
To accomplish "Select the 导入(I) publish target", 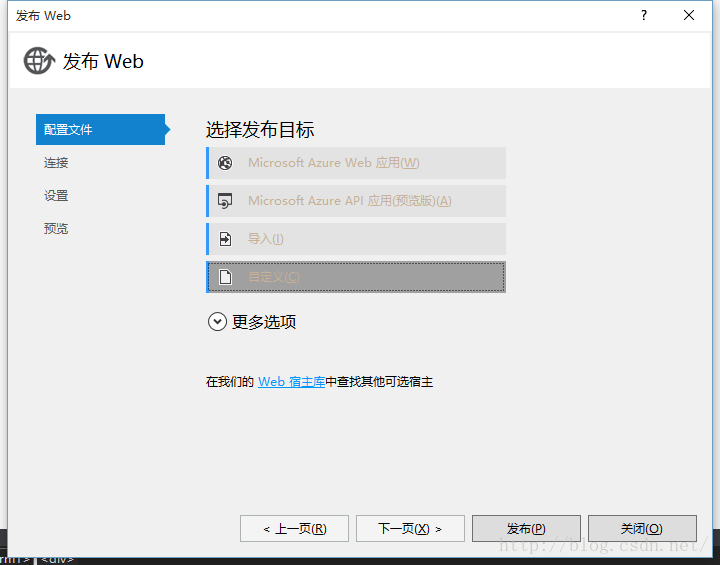I will [x=356, y=239].
